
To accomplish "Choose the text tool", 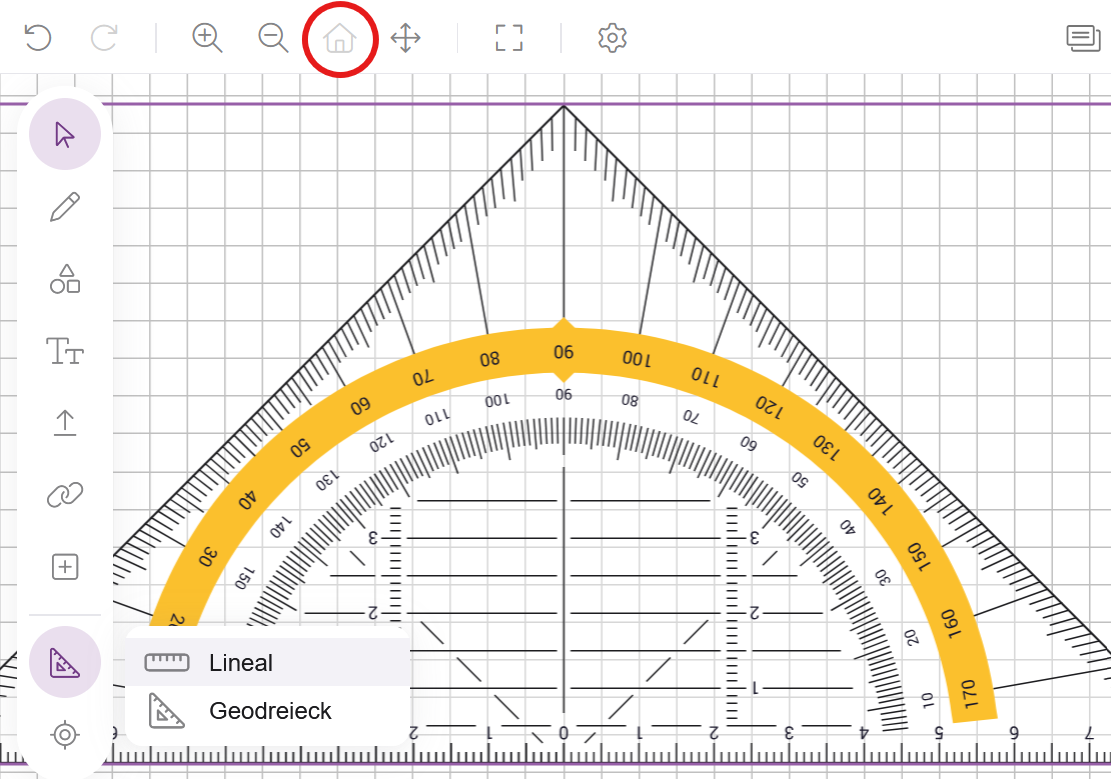I will (65, 351).
